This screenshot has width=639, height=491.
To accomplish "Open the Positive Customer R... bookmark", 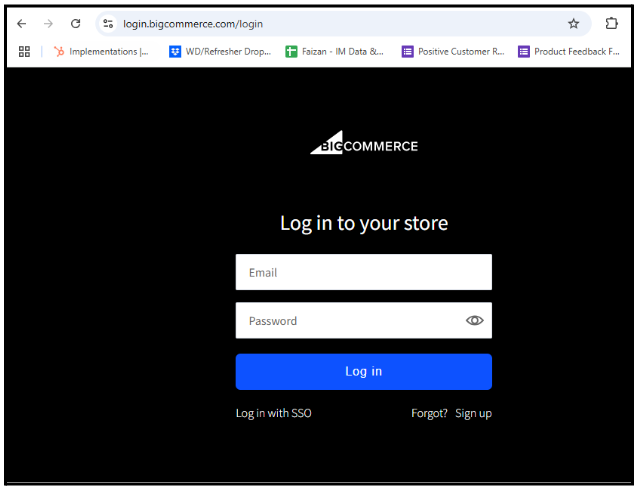I will (x=453, y=51).
